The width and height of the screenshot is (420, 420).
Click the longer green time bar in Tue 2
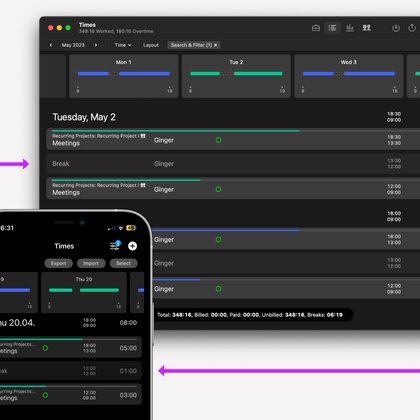click(x=258, y=74)
